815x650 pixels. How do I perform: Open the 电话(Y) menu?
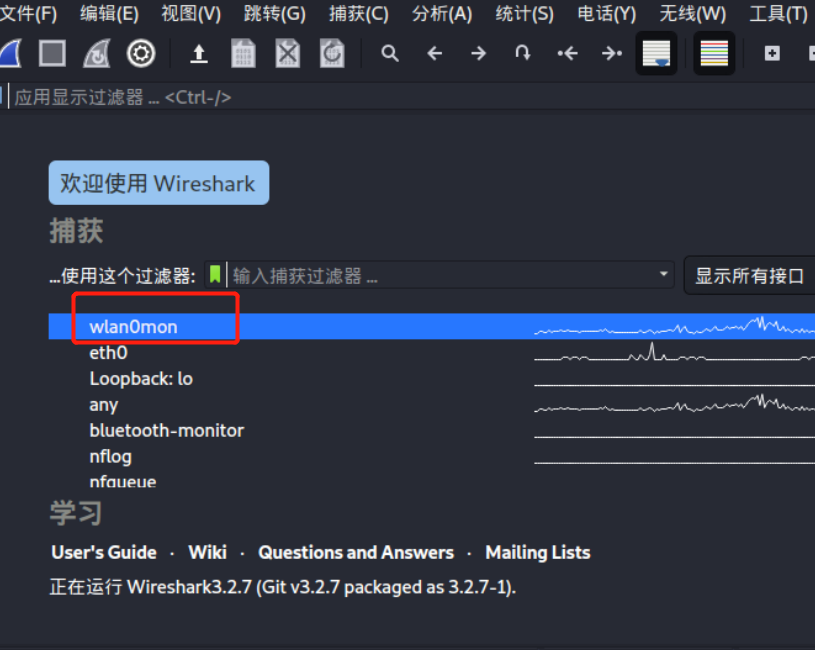(x=607, y=14)
